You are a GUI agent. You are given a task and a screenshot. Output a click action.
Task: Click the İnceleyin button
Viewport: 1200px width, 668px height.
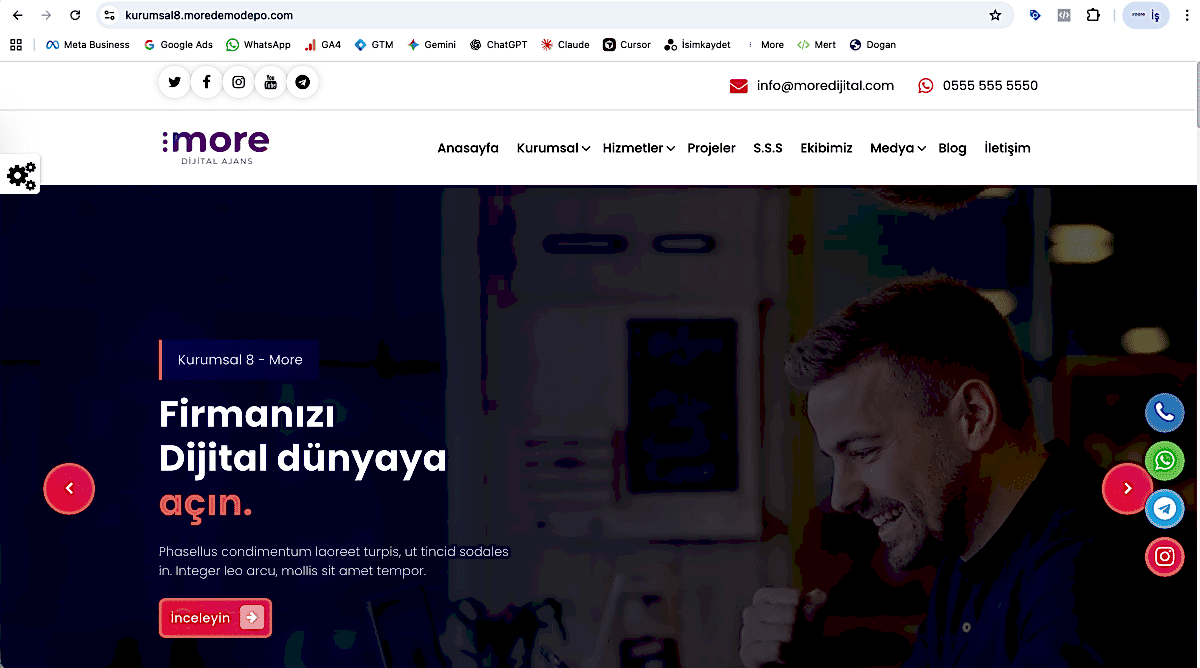click(x=214, y=617)
